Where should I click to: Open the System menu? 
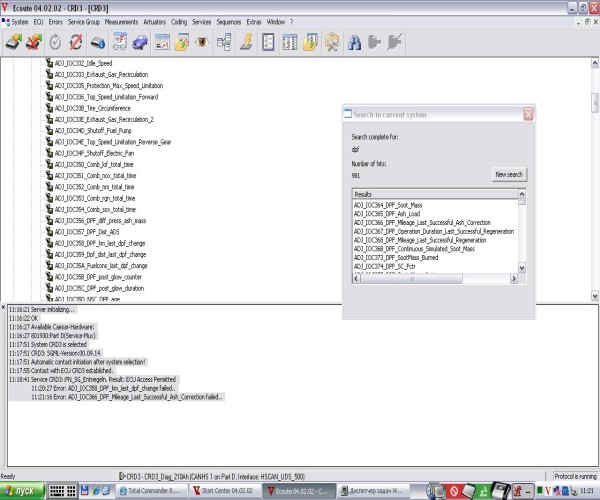[x=20, y=22]
